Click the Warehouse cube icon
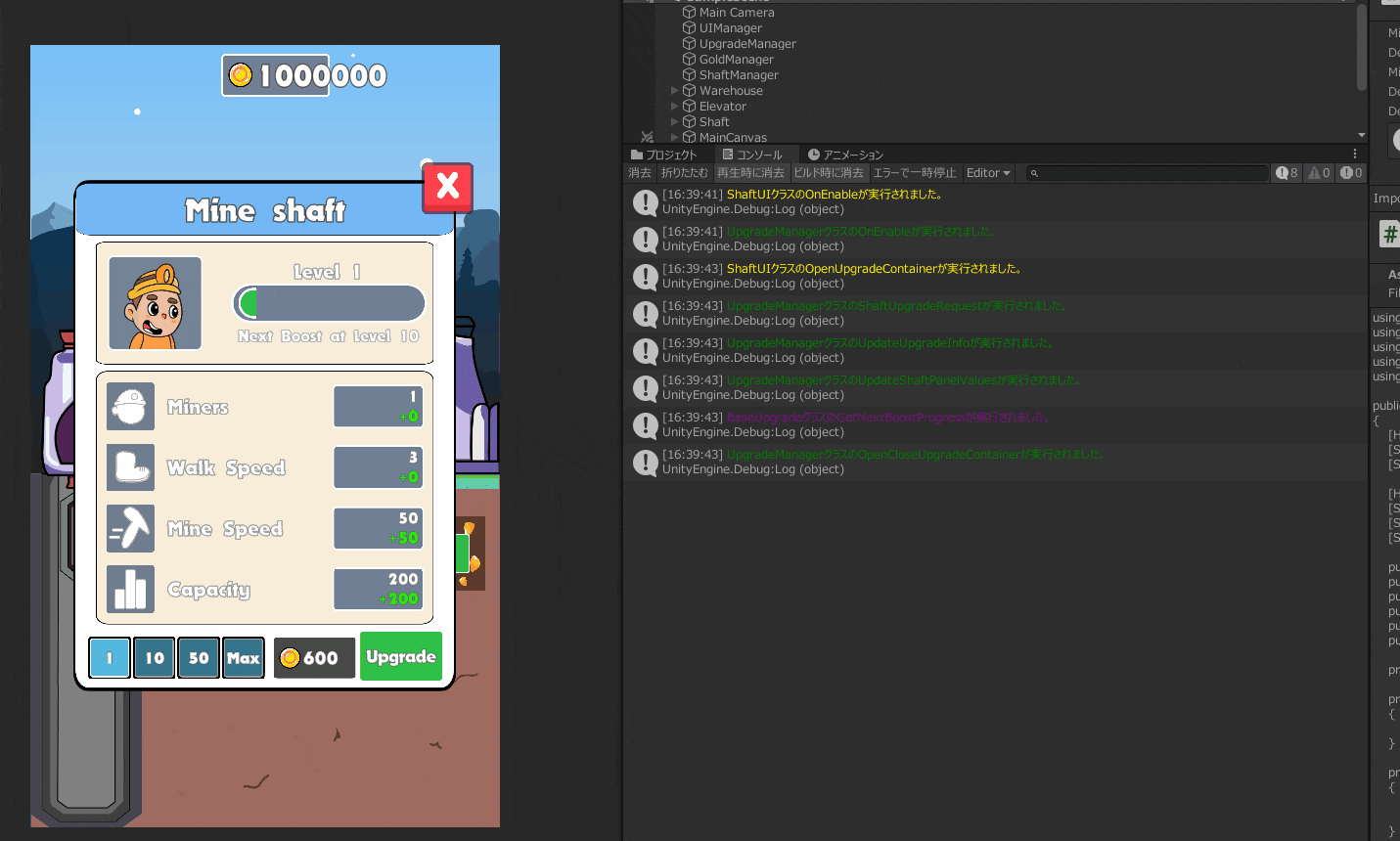The image size is (1400, 841). click(x=689, y=91)
